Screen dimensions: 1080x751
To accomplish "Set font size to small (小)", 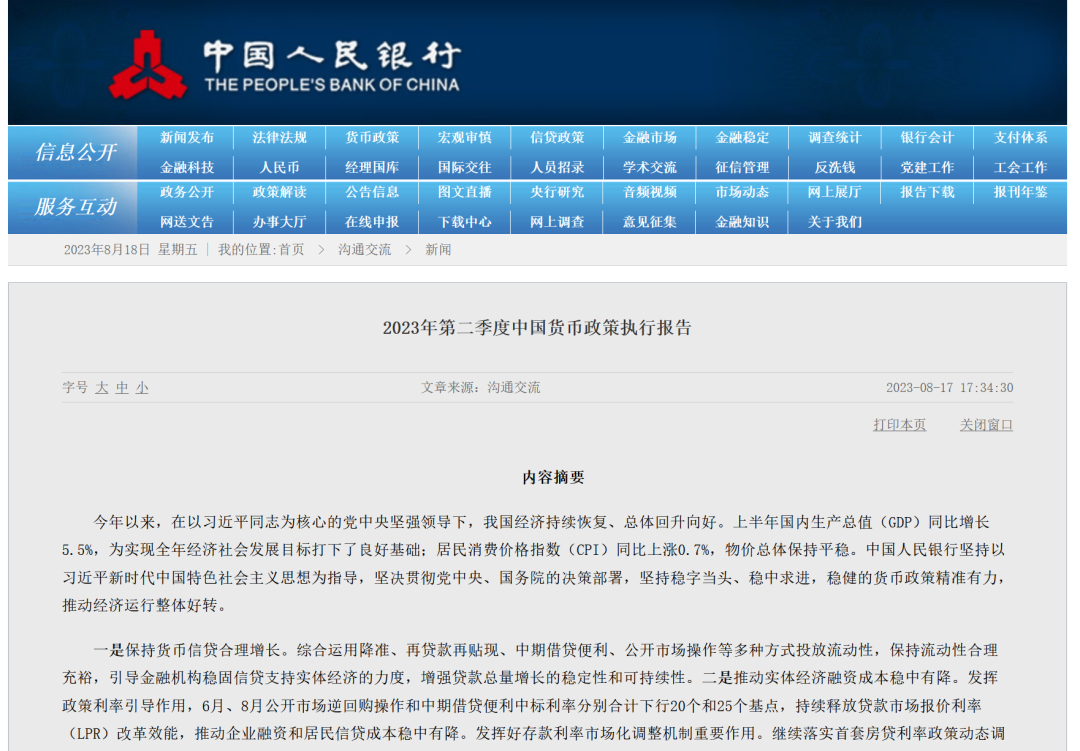I will pyautogui.click(x=142, y=388).
